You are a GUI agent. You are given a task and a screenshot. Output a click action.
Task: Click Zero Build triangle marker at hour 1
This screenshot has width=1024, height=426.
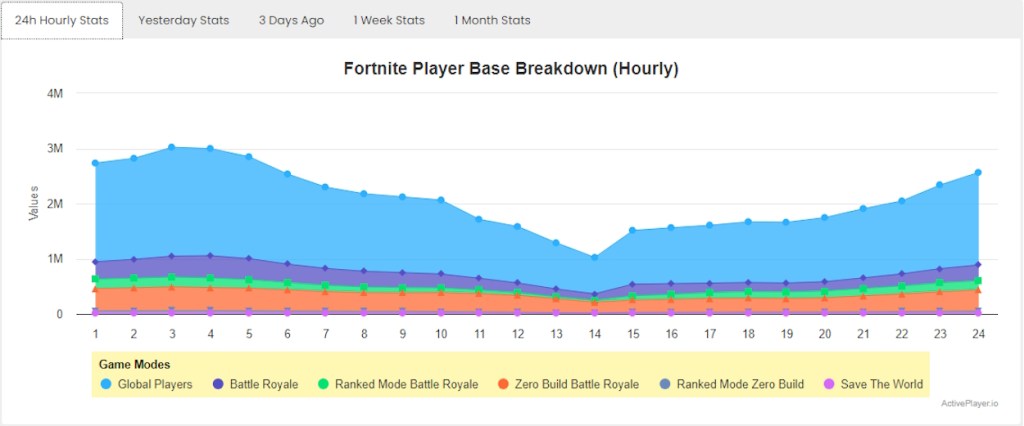pos(95,288)
